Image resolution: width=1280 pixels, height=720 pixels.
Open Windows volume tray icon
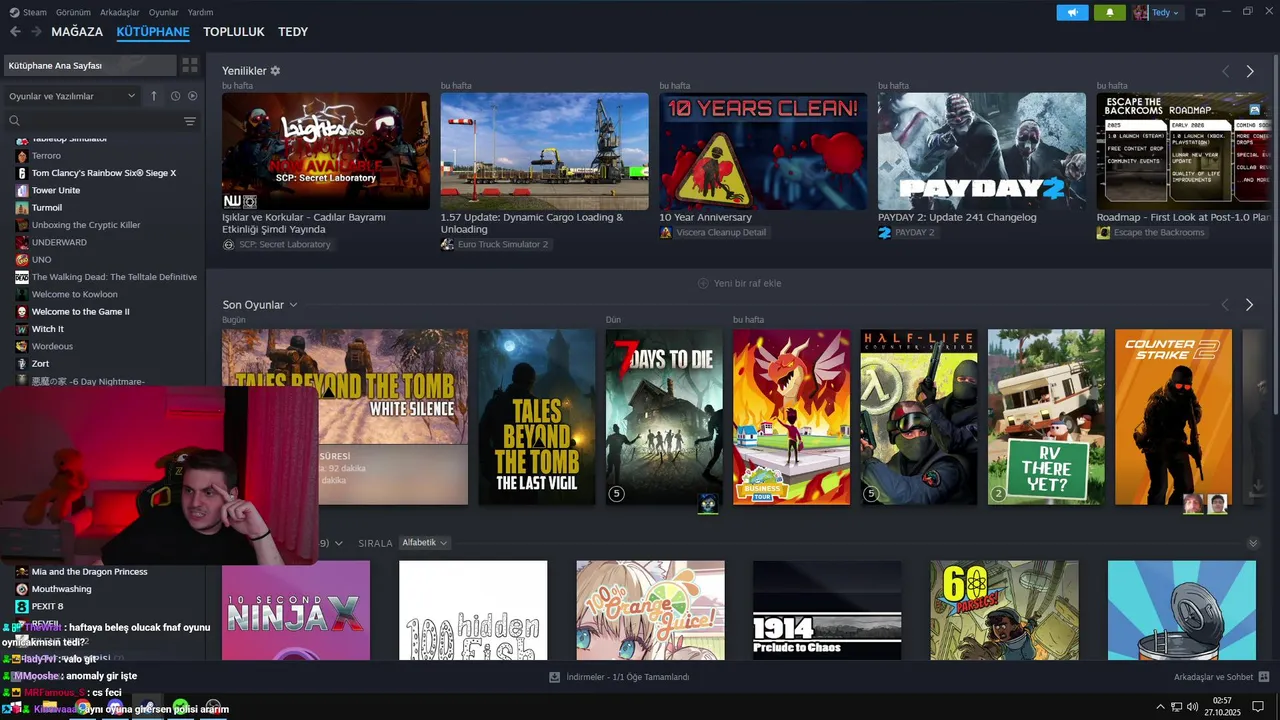1192,707
